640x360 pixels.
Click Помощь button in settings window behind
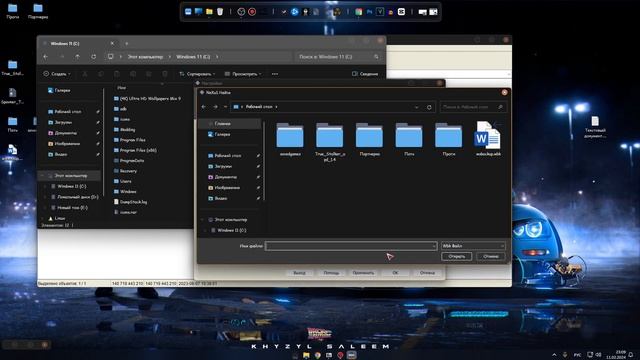(331, 273)
